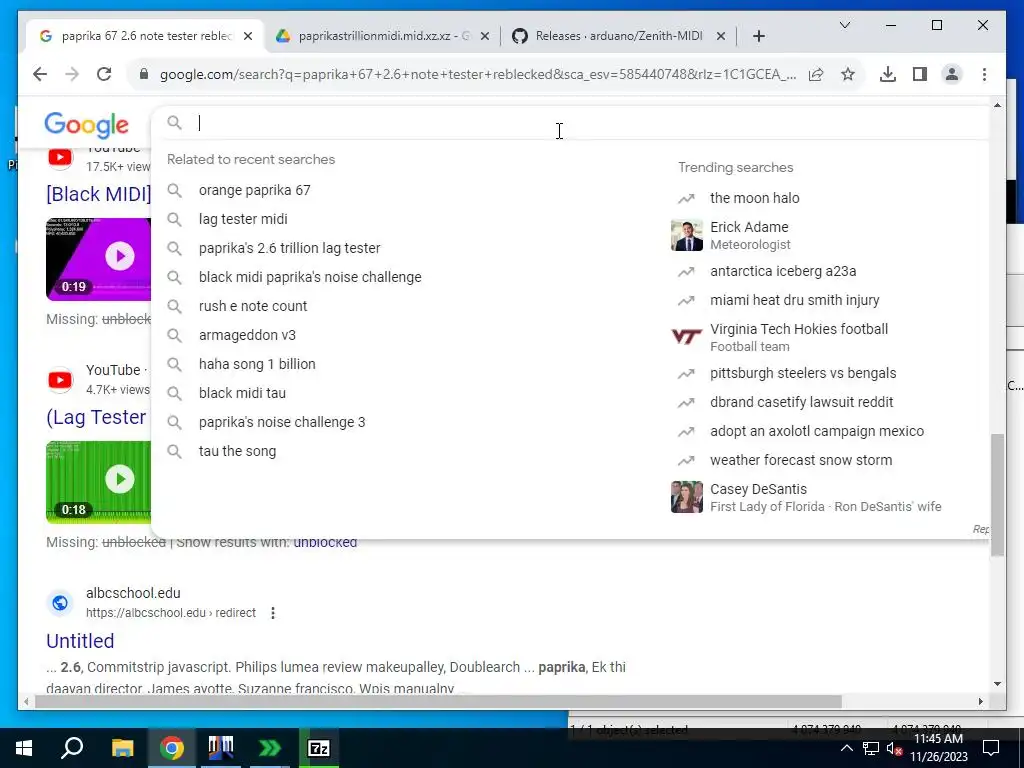Screen dimensions: 1024x768
Task: Click 'unblocked' show results with link
Action: click(x=325, y=543)
